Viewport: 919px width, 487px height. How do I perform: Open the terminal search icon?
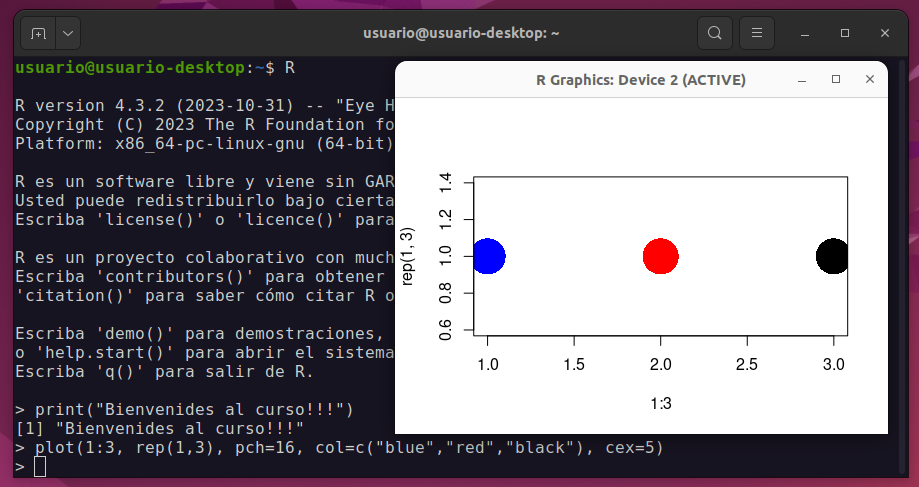click(x=714, y=33)
